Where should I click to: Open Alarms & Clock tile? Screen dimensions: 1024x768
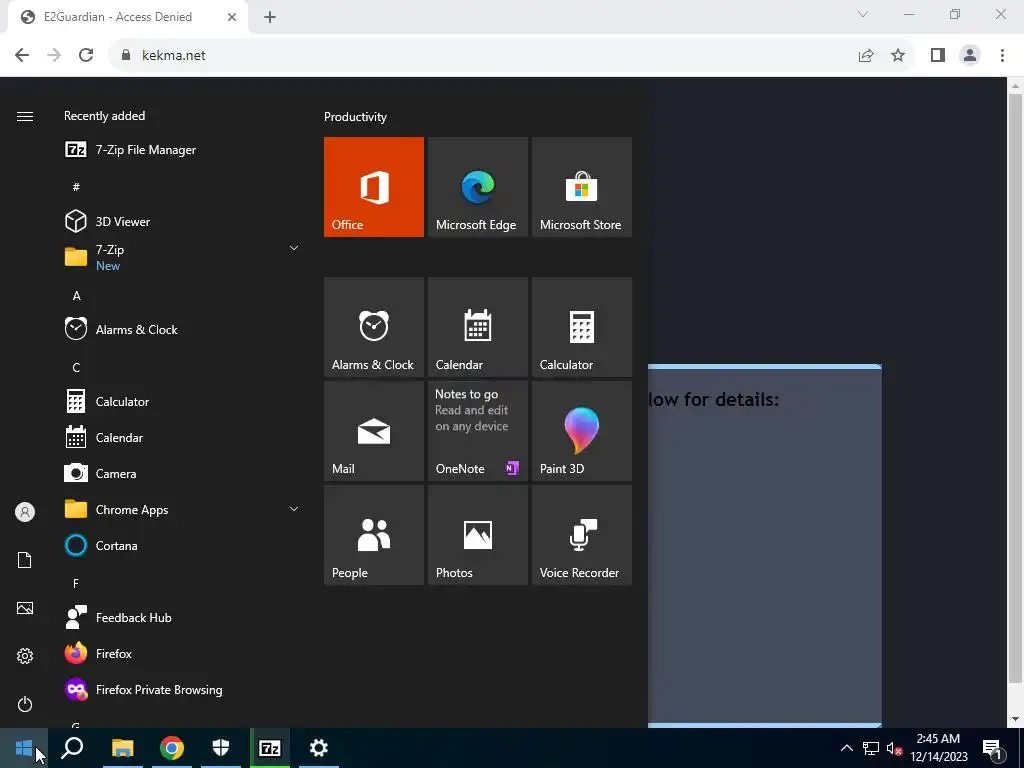[x=374, y=327]
